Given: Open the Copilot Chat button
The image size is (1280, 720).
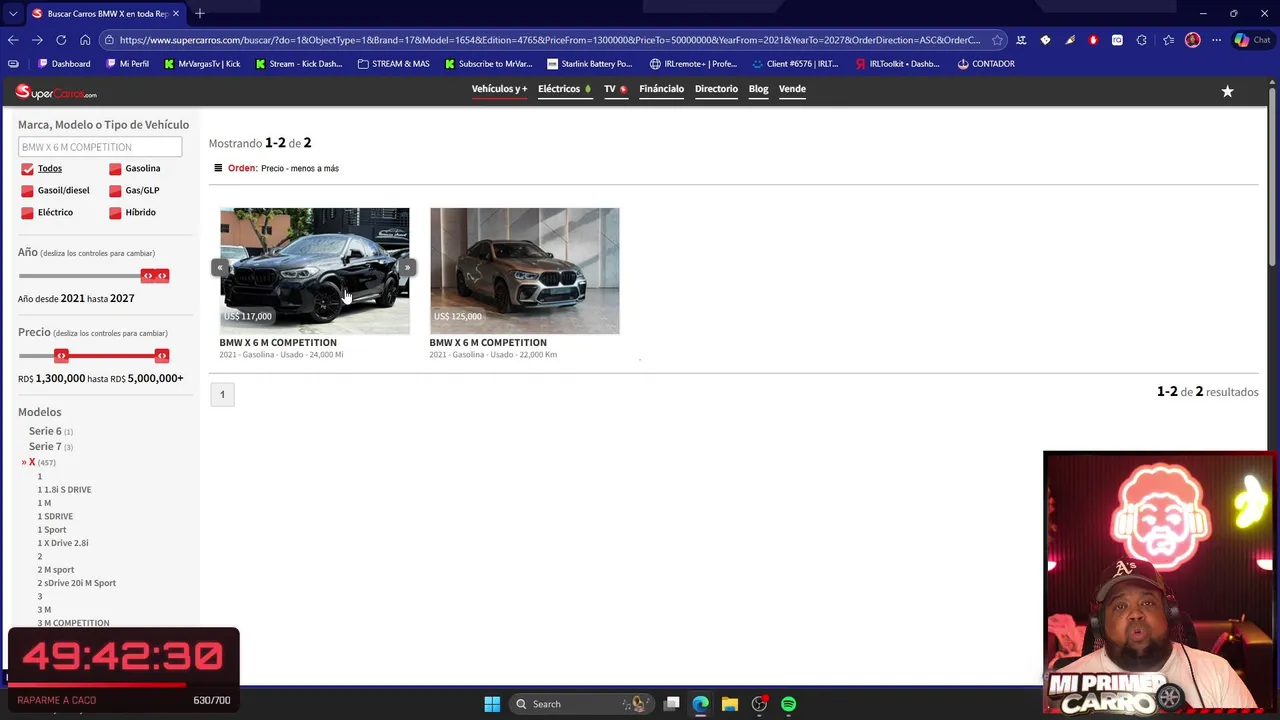Looking at the screenshot, I should point(1251,40).
